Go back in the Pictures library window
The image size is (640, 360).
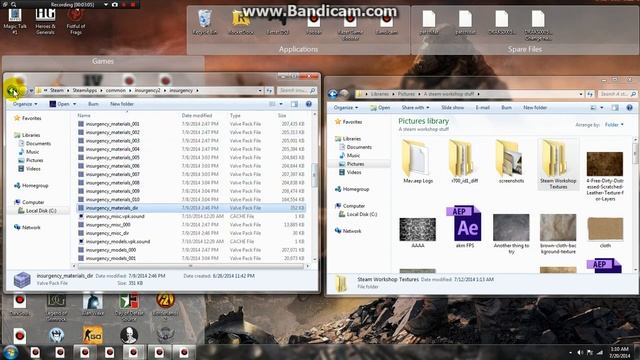333,94
